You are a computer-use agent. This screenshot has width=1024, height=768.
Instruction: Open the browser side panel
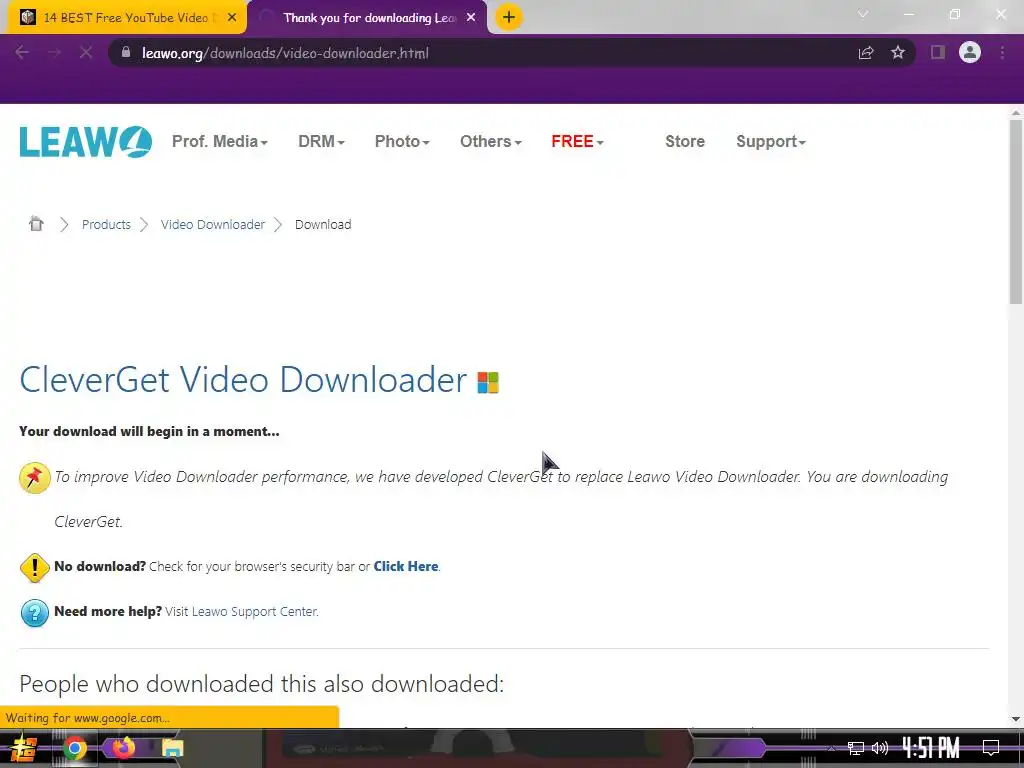pos(938,52)
